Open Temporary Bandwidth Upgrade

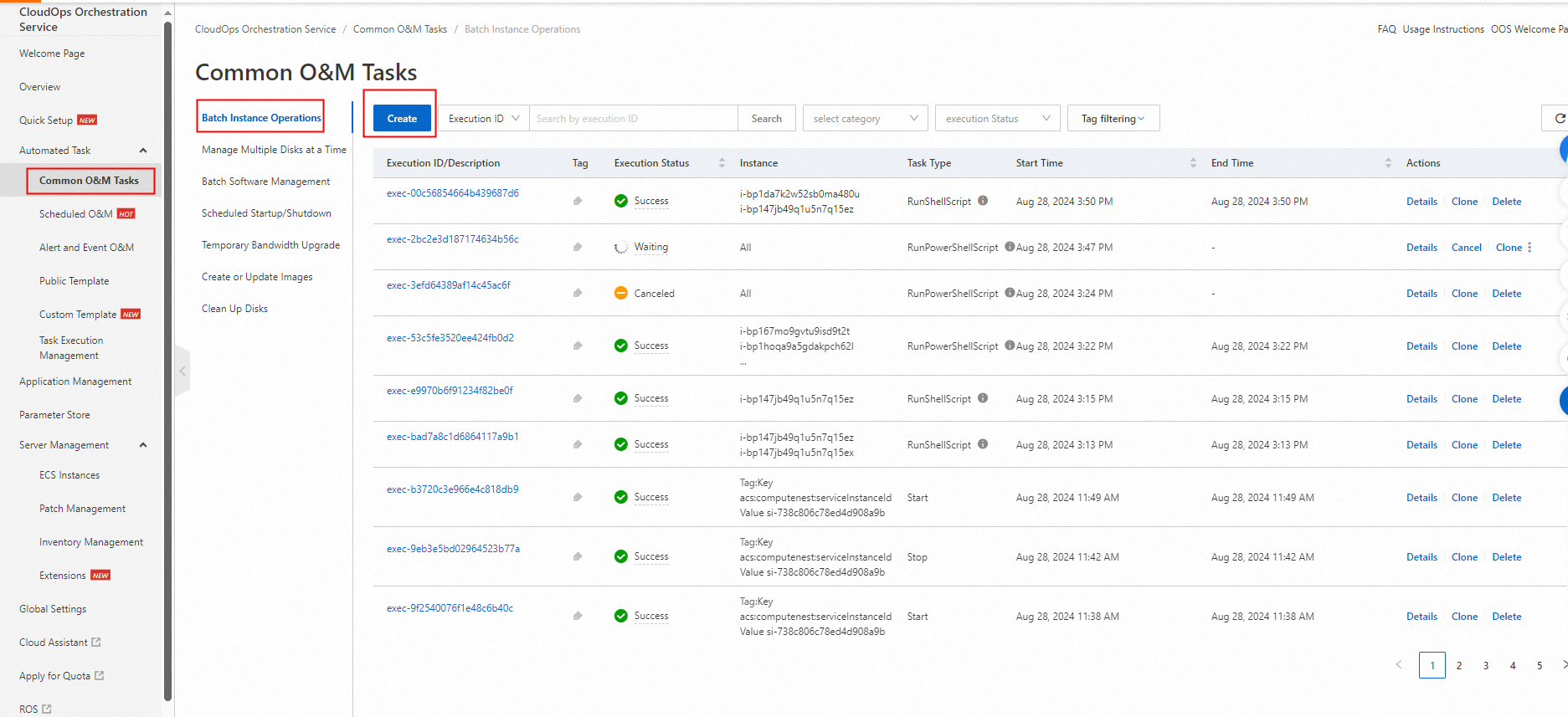pyautogui.click(x=270, y=245)
